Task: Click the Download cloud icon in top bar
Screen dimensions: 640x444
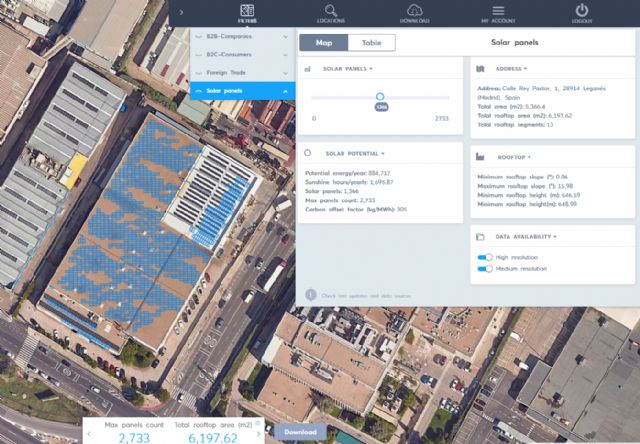Action: click(x=414, y=11)
